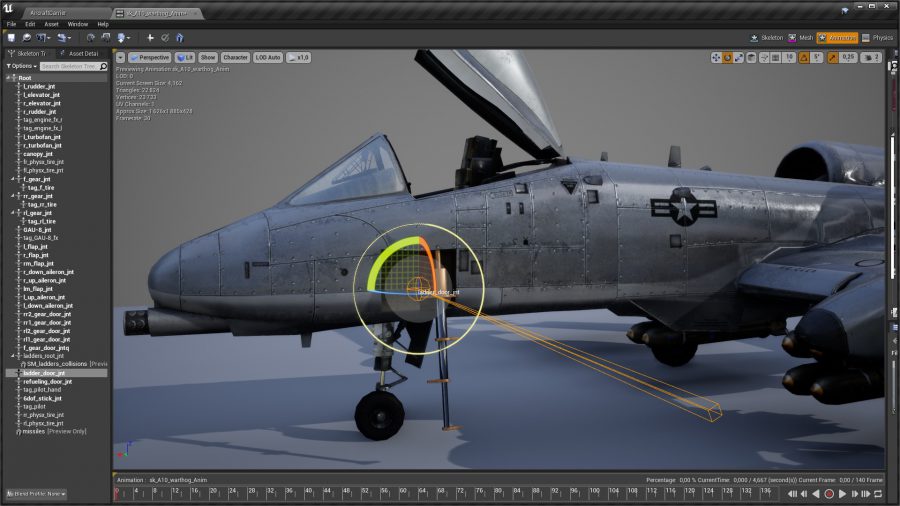Image resolution: width=900 pixels, height=506 pixels.
Task: Click the coordinate space cube icon
Action: pos(751,57)
